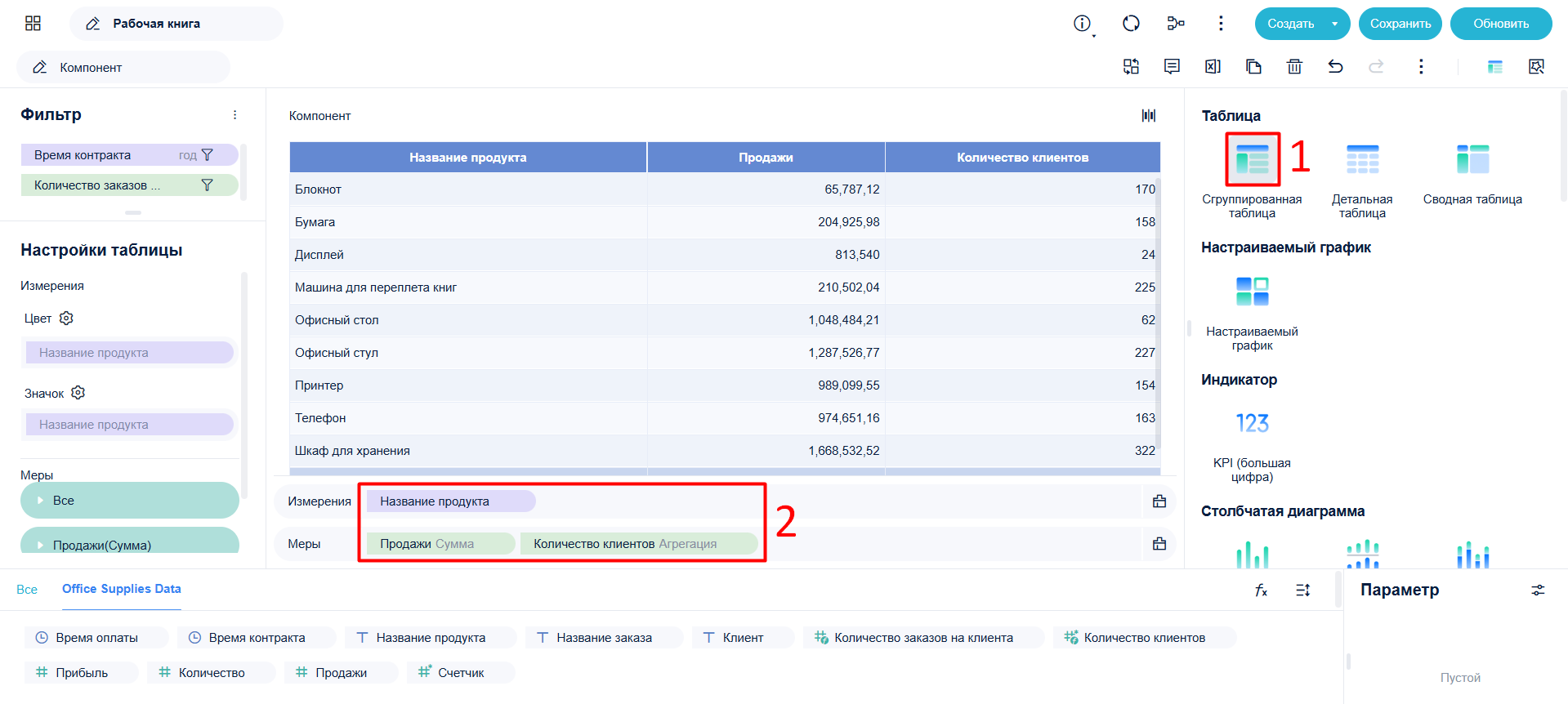Toggle filter on Количество заказов field

pyautogui.click(x=208, y=185)
